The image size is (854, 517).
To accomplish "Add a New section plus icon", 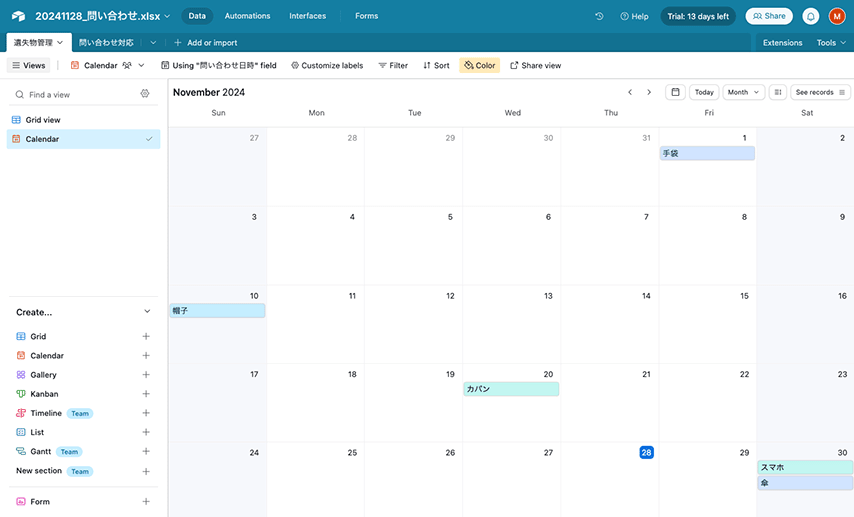I will click(x=146, y=471).
